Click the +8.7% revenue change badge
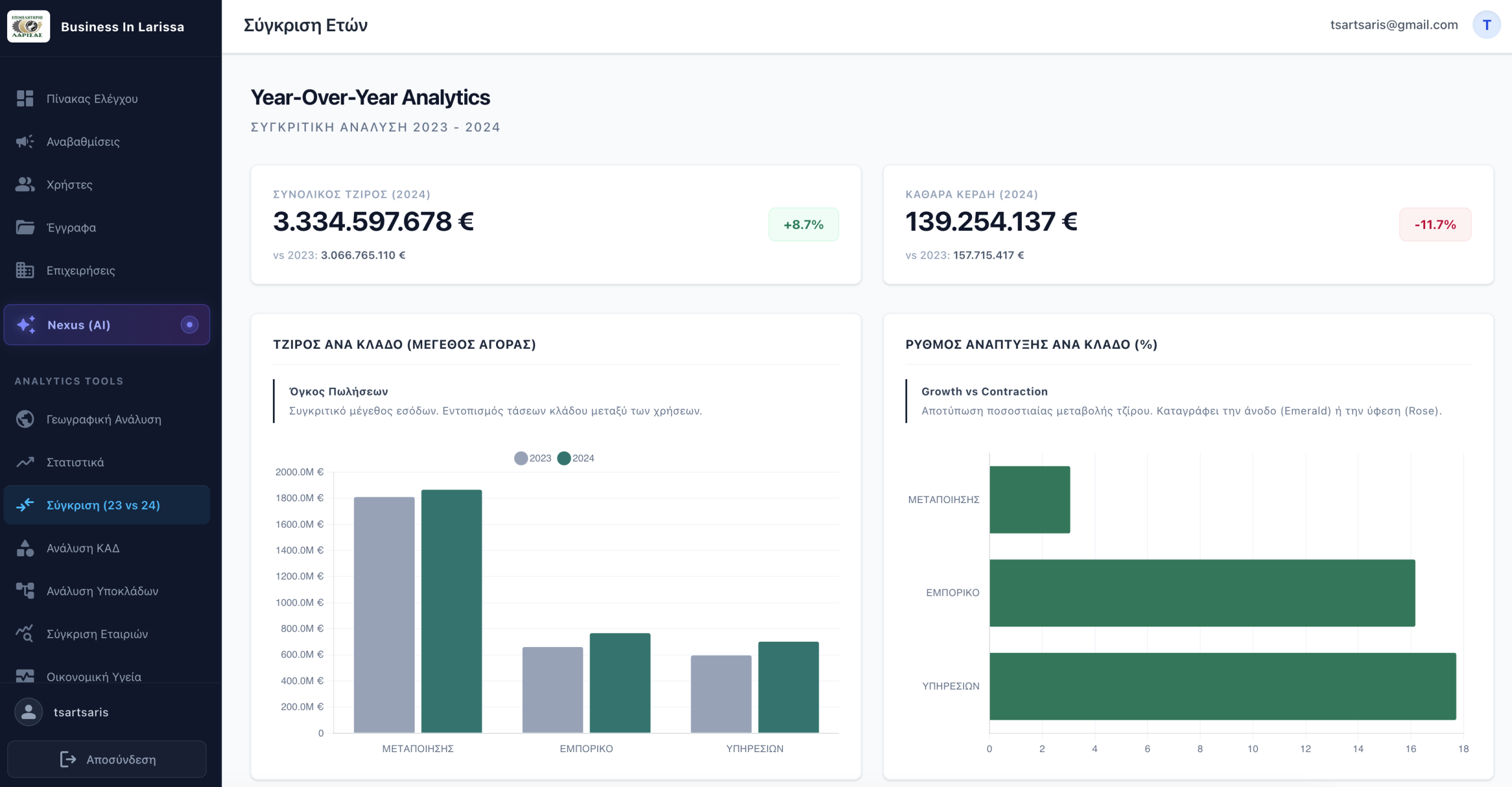 point(803,224)
